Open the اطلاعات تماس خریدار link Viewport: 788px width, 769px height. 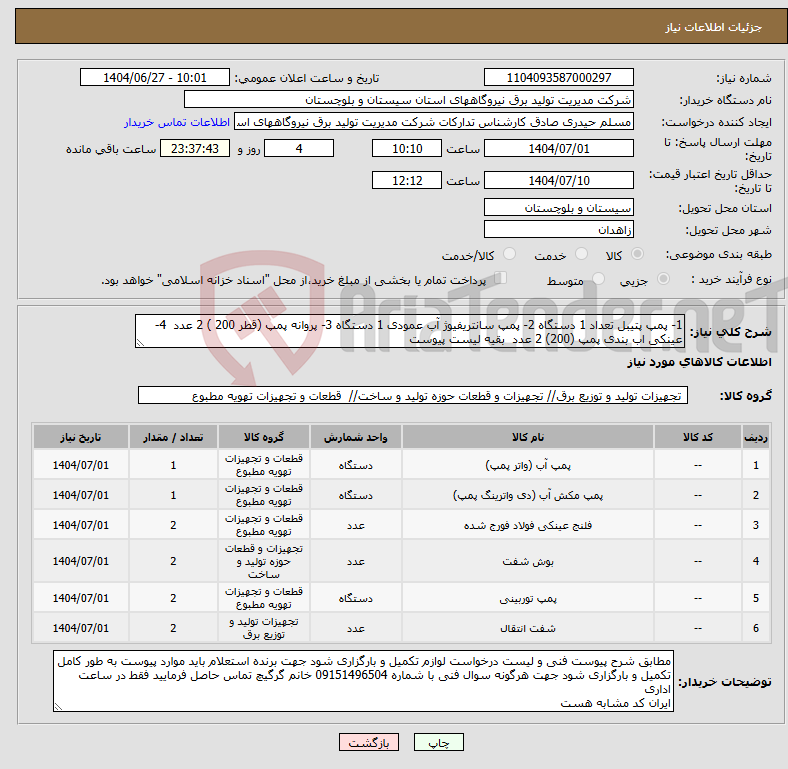click(177, 122)
